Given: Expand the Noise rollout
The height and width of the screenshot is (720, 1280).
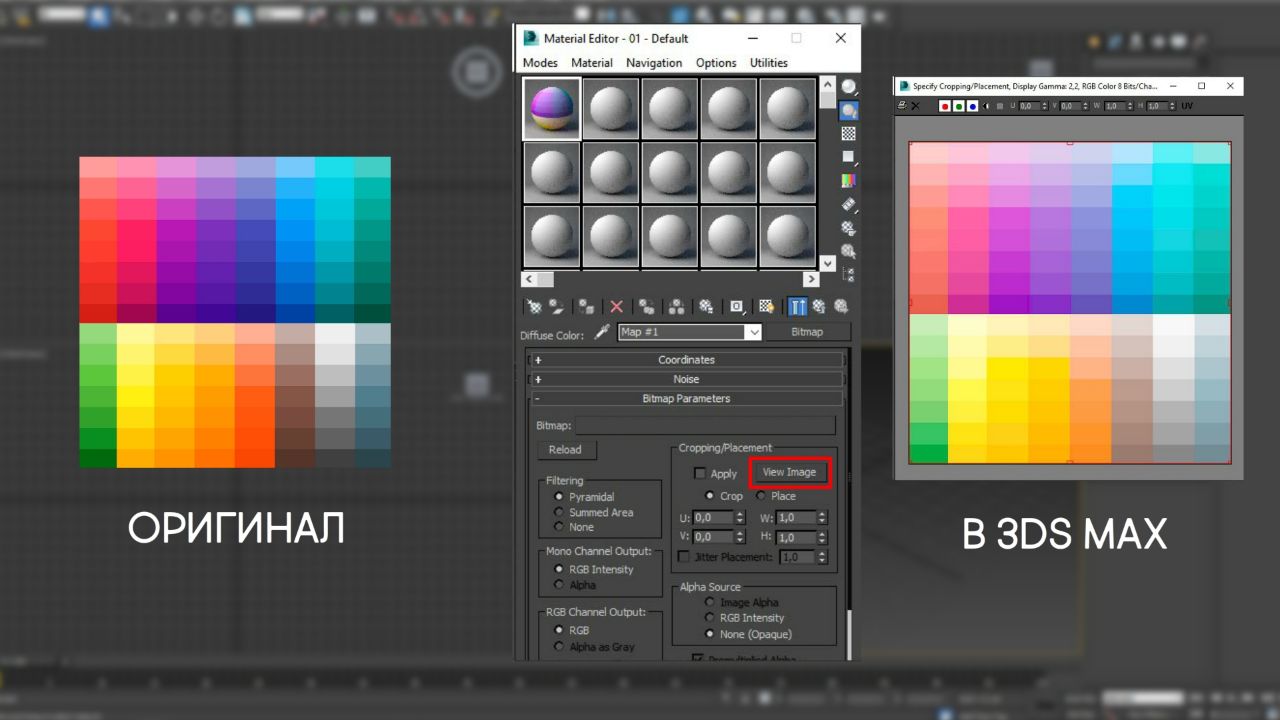Looking at the screenshot, I should [x=686, y=379].
